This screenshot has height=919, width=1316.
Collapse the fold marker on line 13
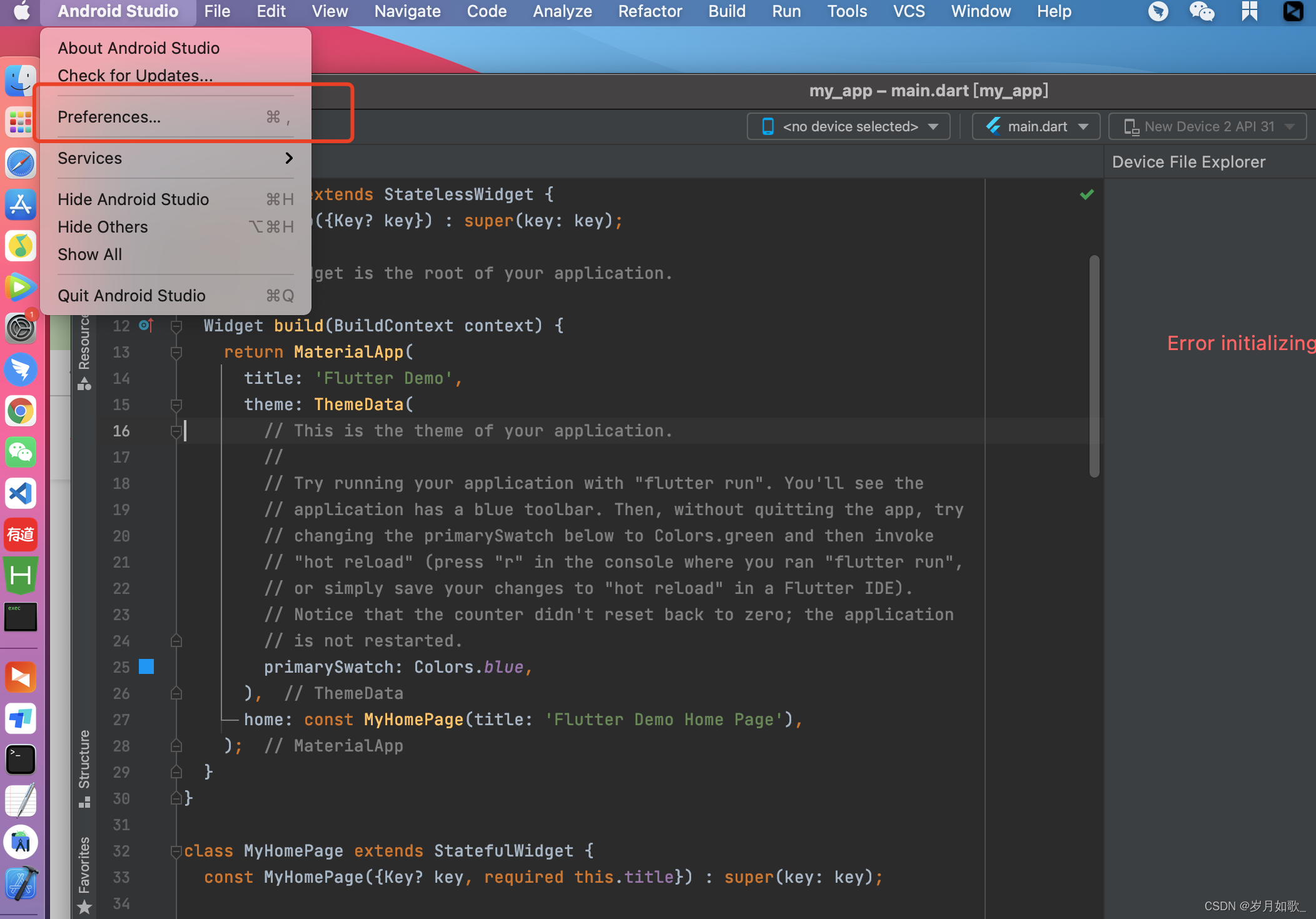click(176, 352)
